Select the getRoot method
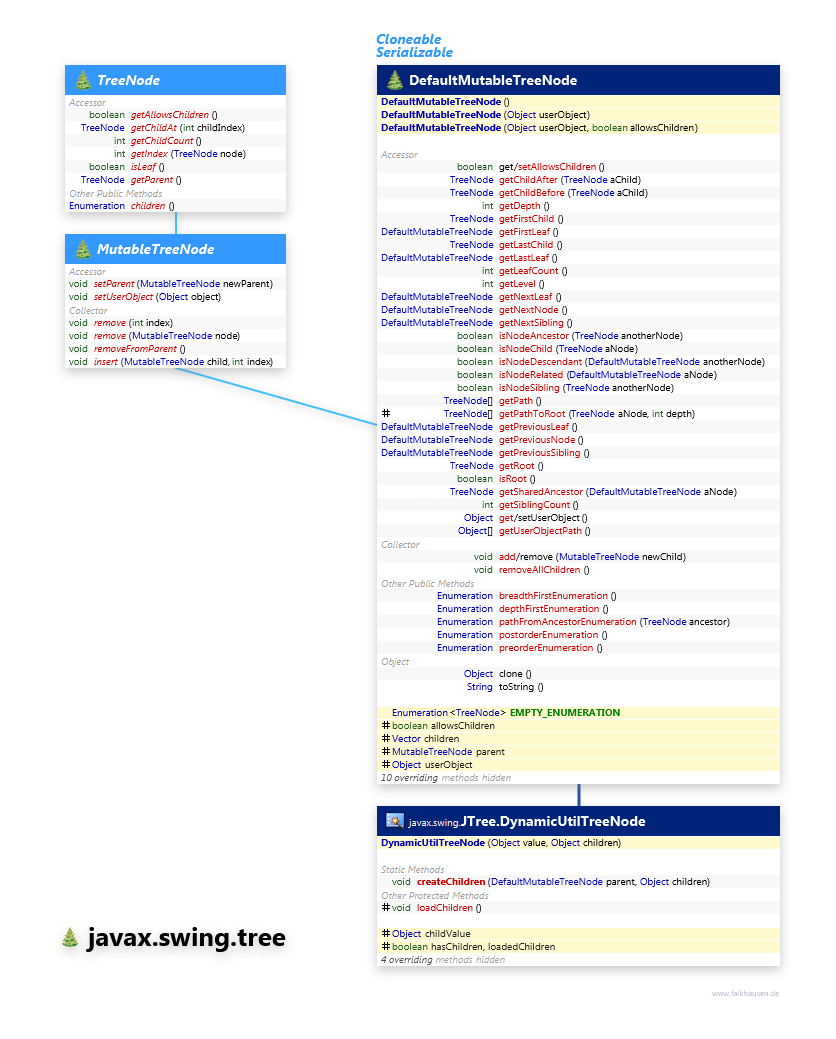The width and height of the screenshot is (836, 1039). 516,466
